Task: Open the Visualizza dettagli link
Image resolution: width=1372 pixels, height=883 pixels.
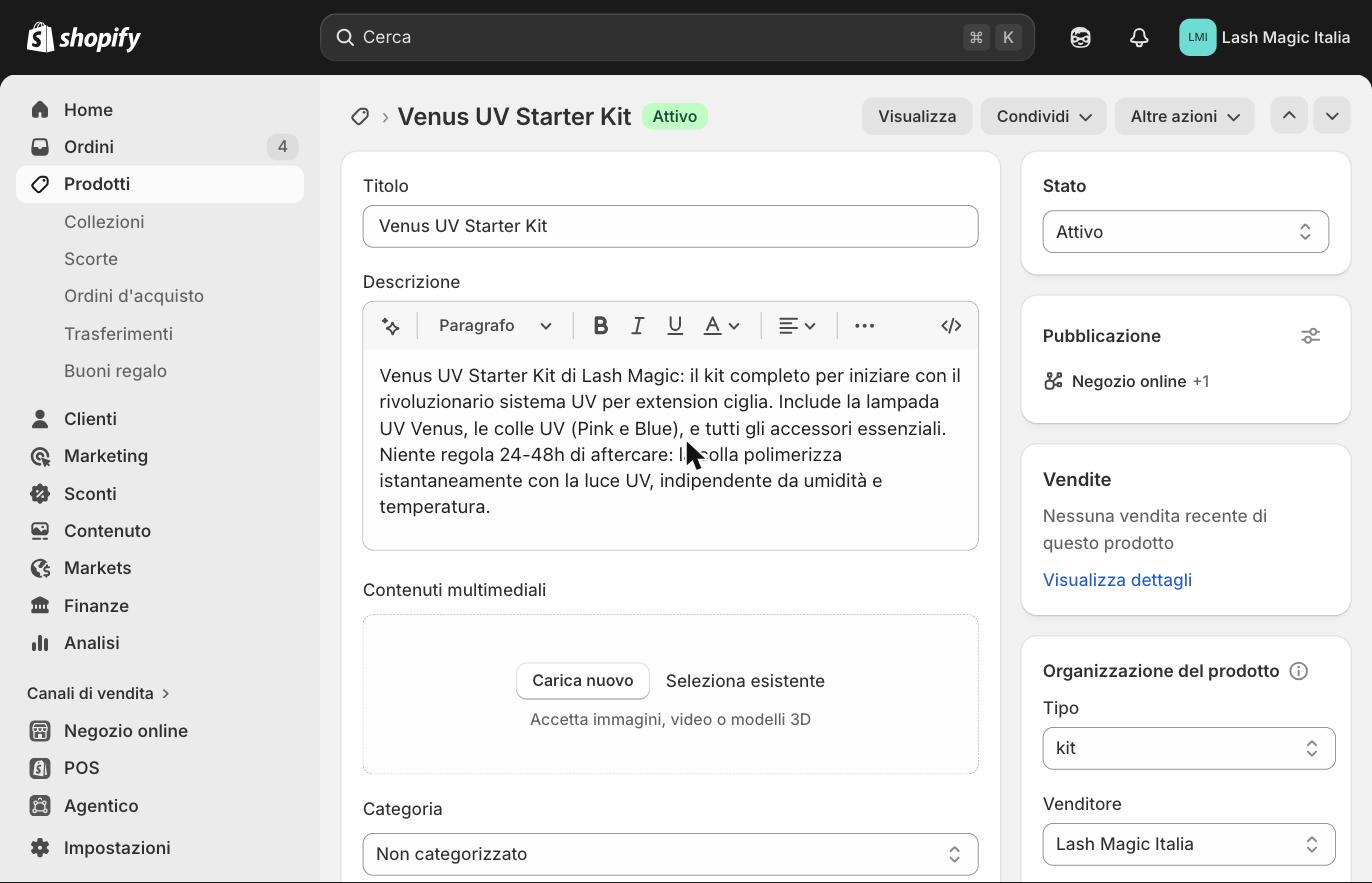Action: pos(1117,580)
